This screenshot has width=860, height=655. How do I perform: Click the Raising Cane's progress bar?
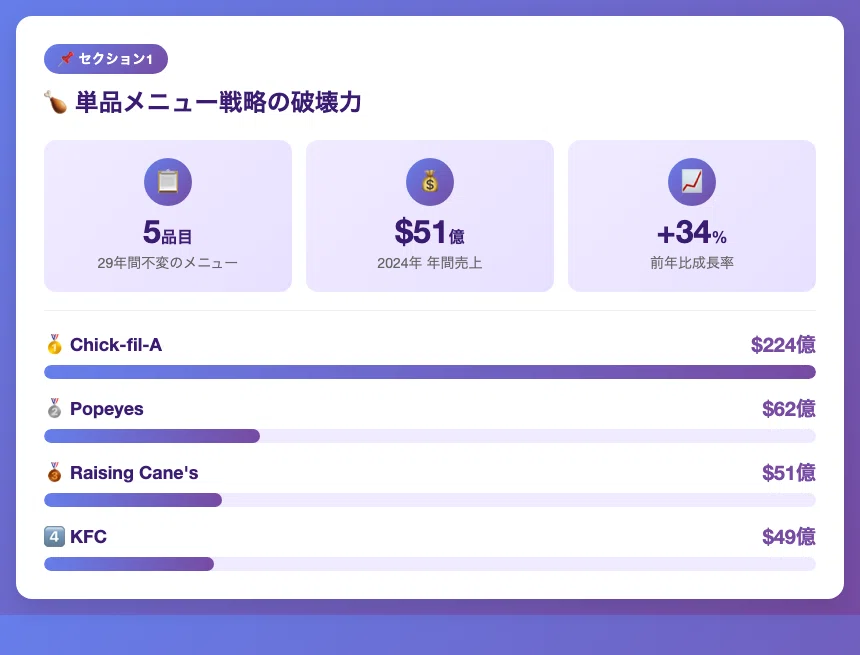pos(429,500)
